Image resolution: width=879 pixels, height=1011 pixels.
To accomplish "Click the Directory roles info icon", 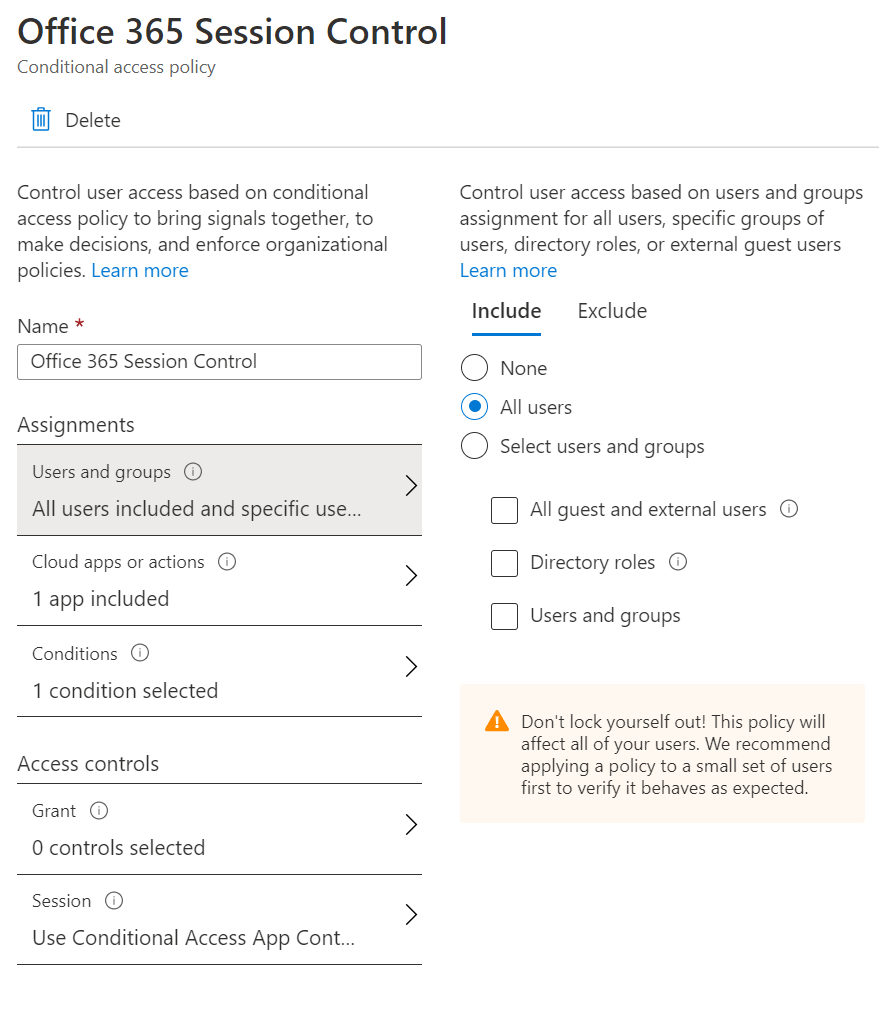I will 678,562.
